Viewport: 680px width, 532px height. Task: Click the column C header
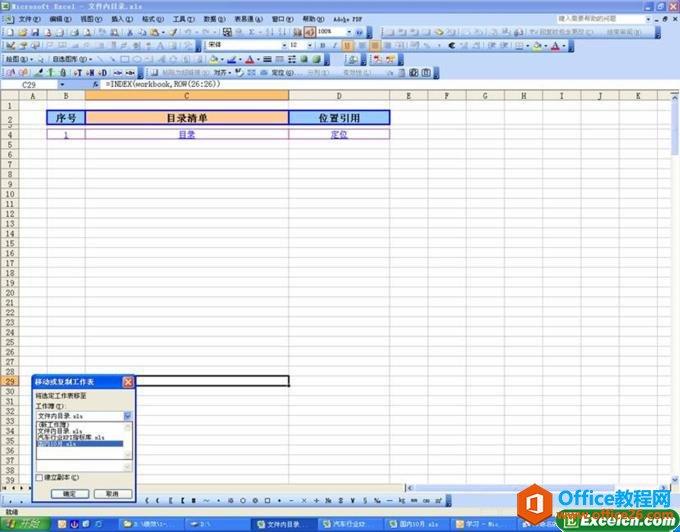point(187,96)
